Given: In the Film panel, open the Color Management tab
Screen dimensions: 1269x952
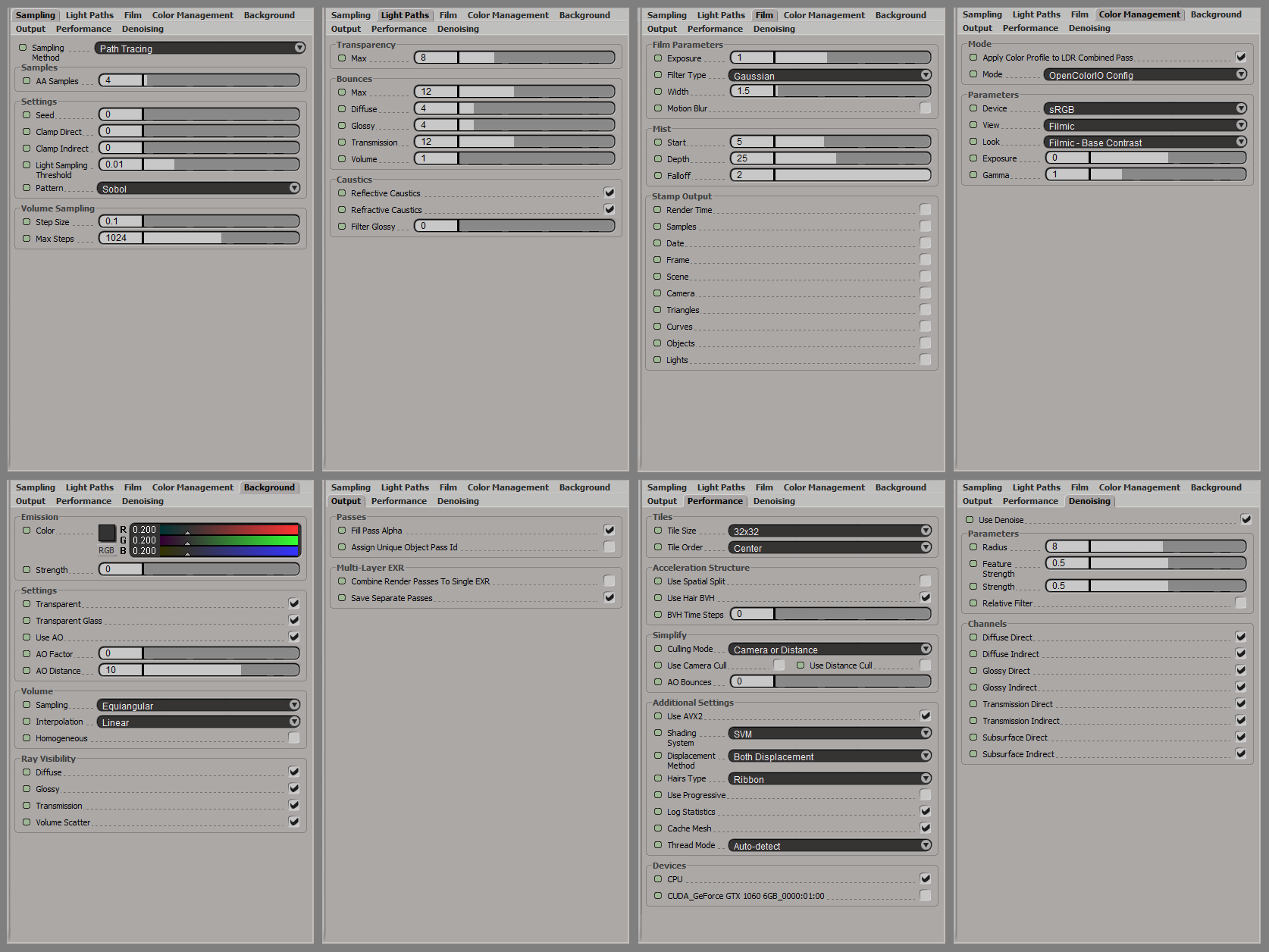Looking at the screenshot, I should click(x=824, y=15).
